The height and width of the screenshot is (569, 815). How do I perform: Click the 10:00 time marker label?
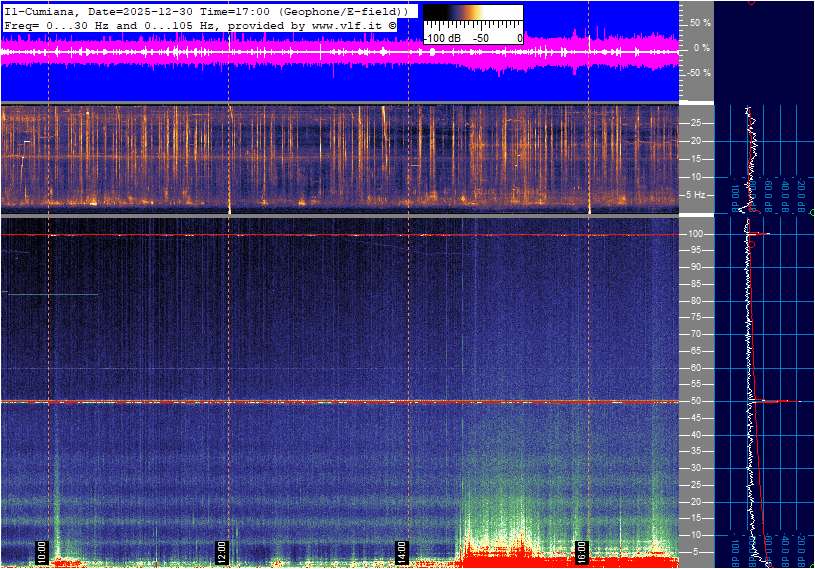(x=42, y=551)
